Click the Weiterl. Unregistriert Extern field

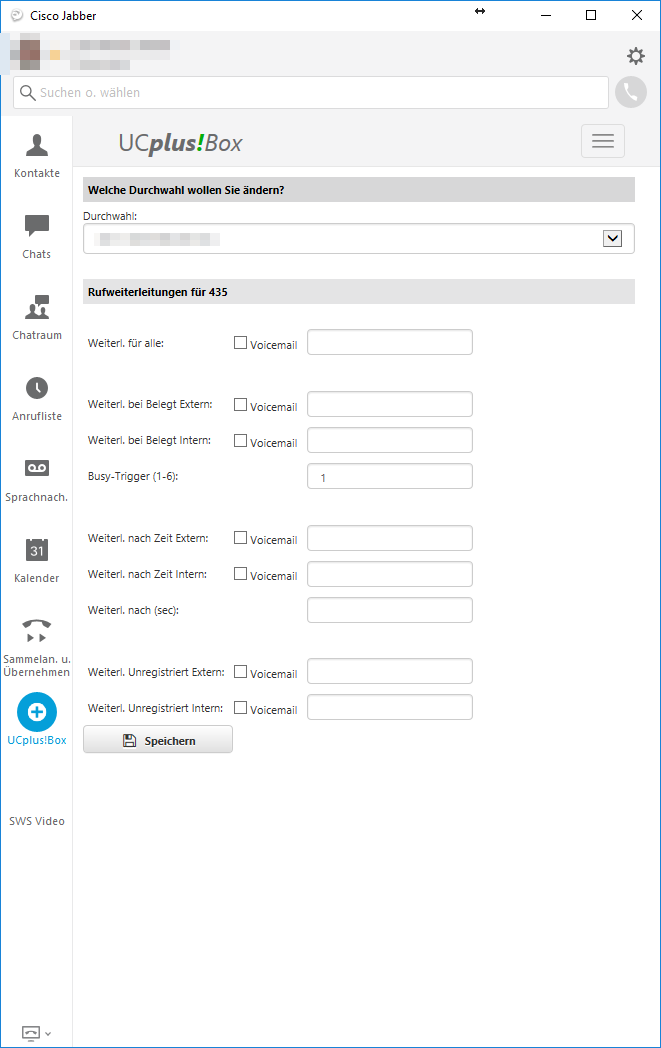390,672
